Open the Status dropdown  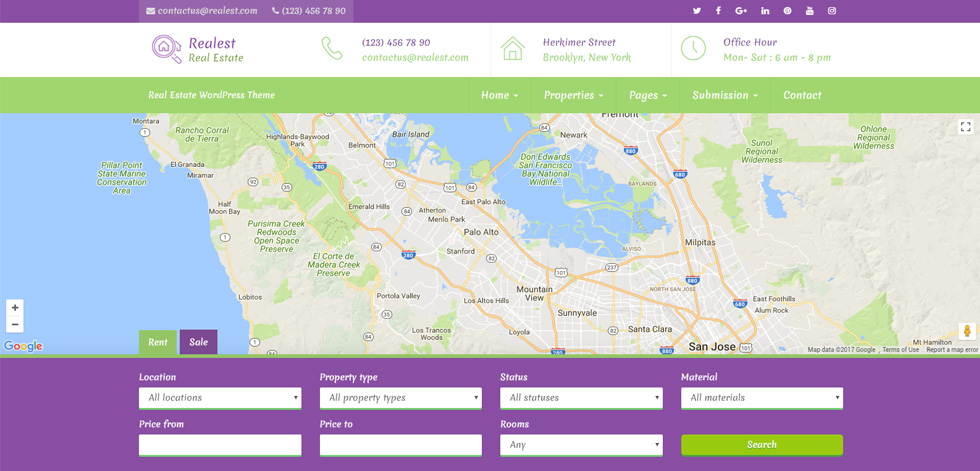(x=581, y=398)
